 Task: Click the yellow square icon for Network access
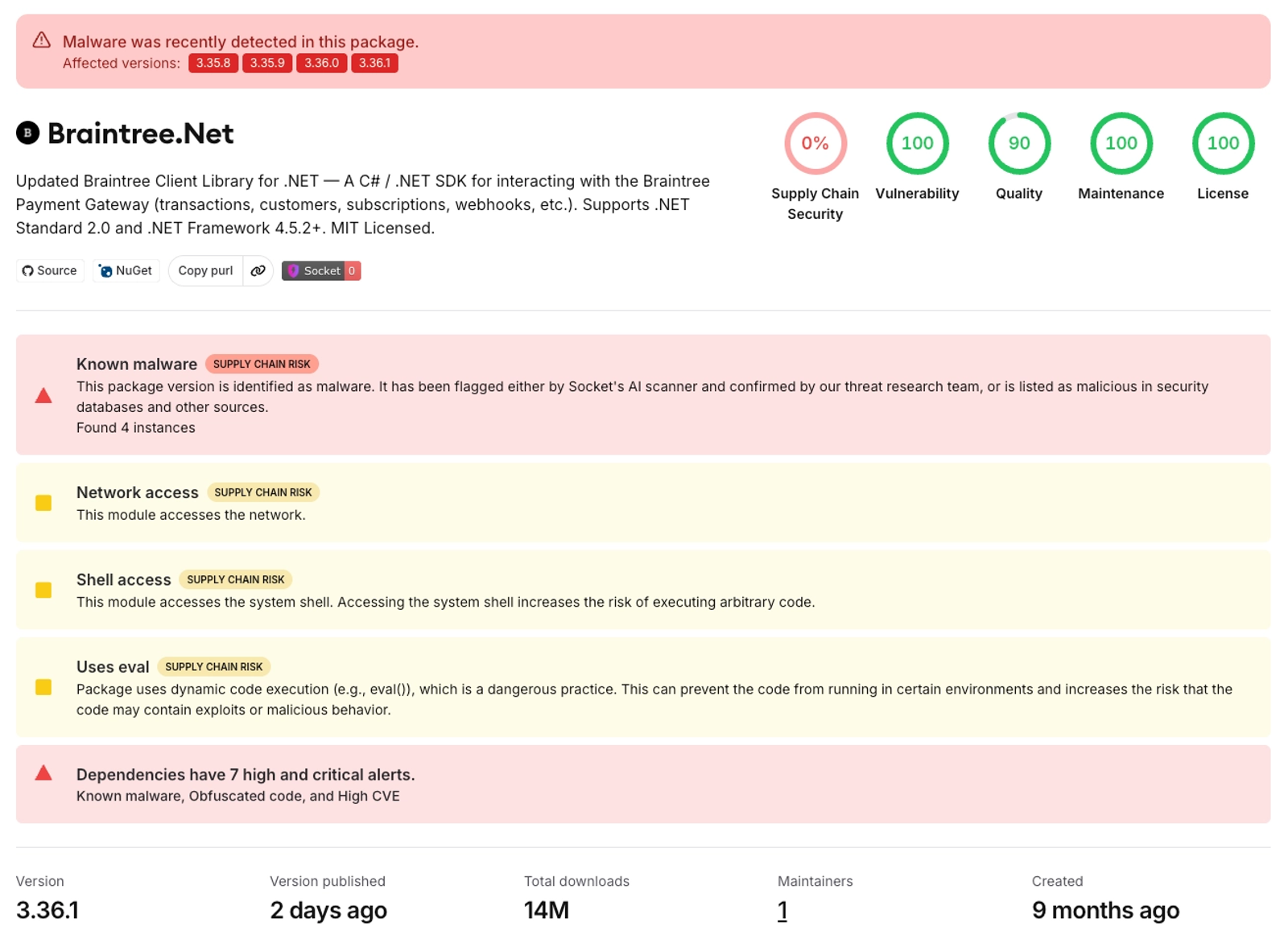(x=43, y=503)
